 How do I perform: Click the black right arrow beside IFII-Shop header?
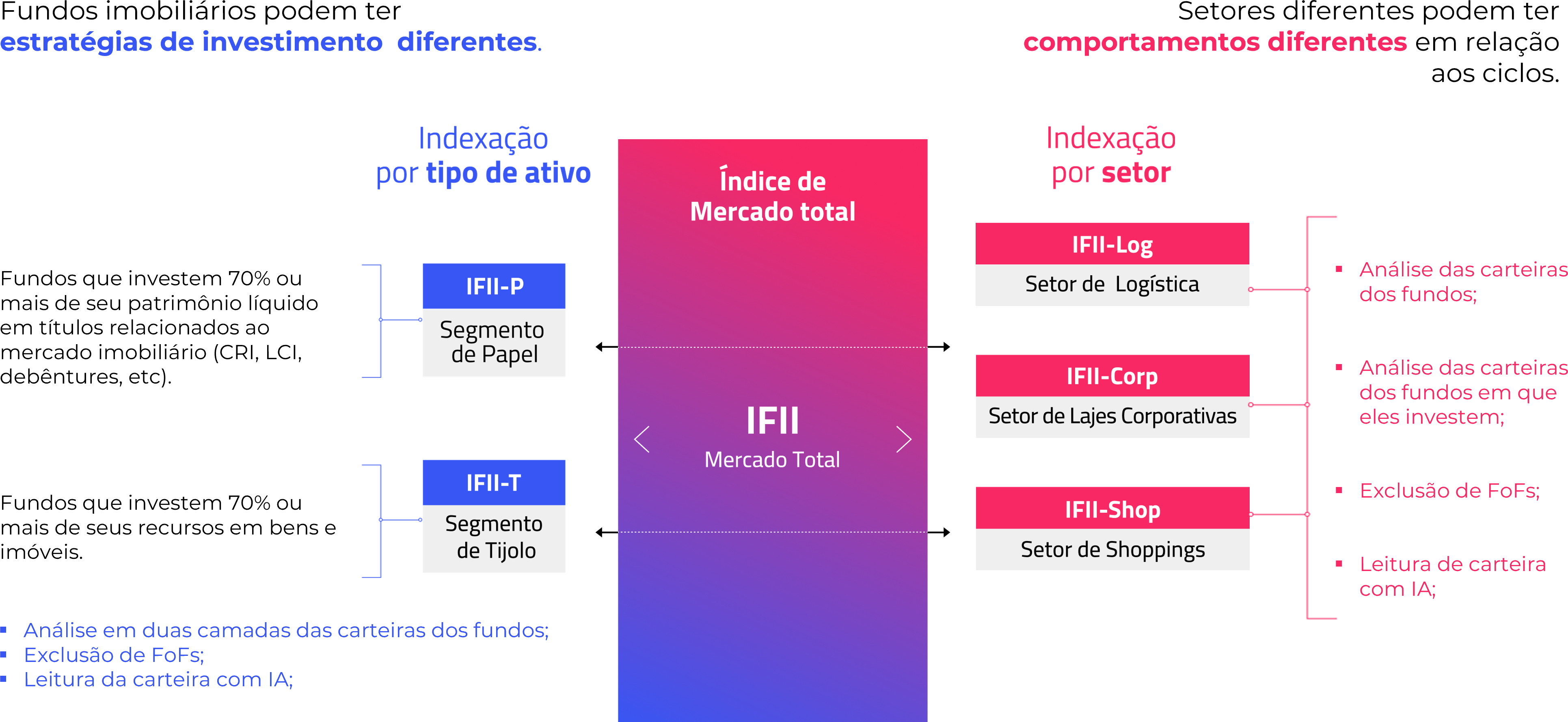[944, 532]
